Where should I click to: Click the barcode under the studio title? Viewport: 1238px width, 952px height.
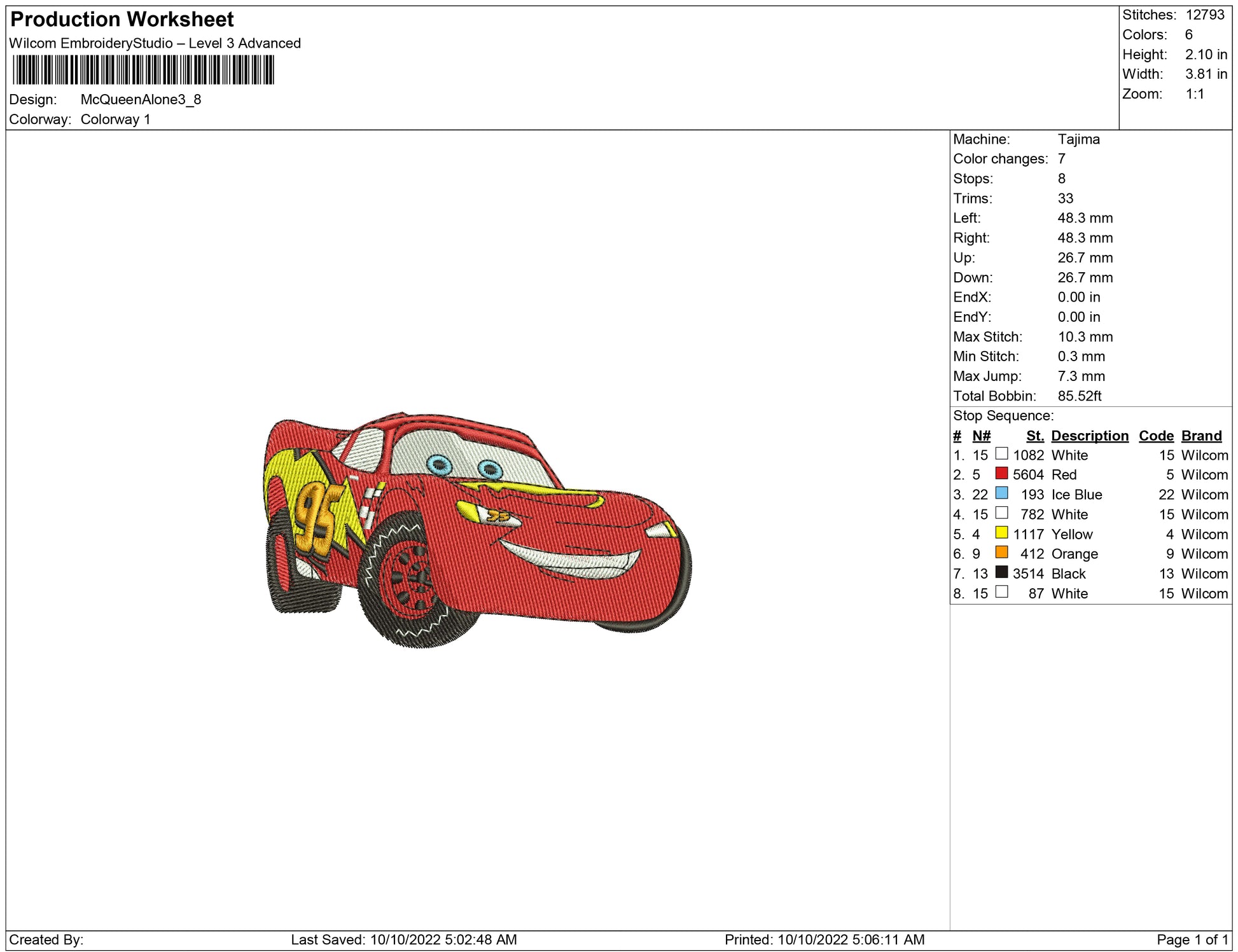(x=143, y=70)
